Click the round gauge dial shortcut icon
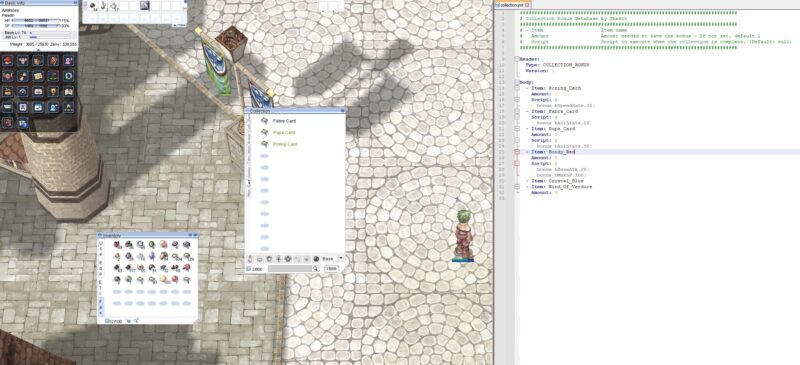 pyautogui.click(x=22, y=91)
